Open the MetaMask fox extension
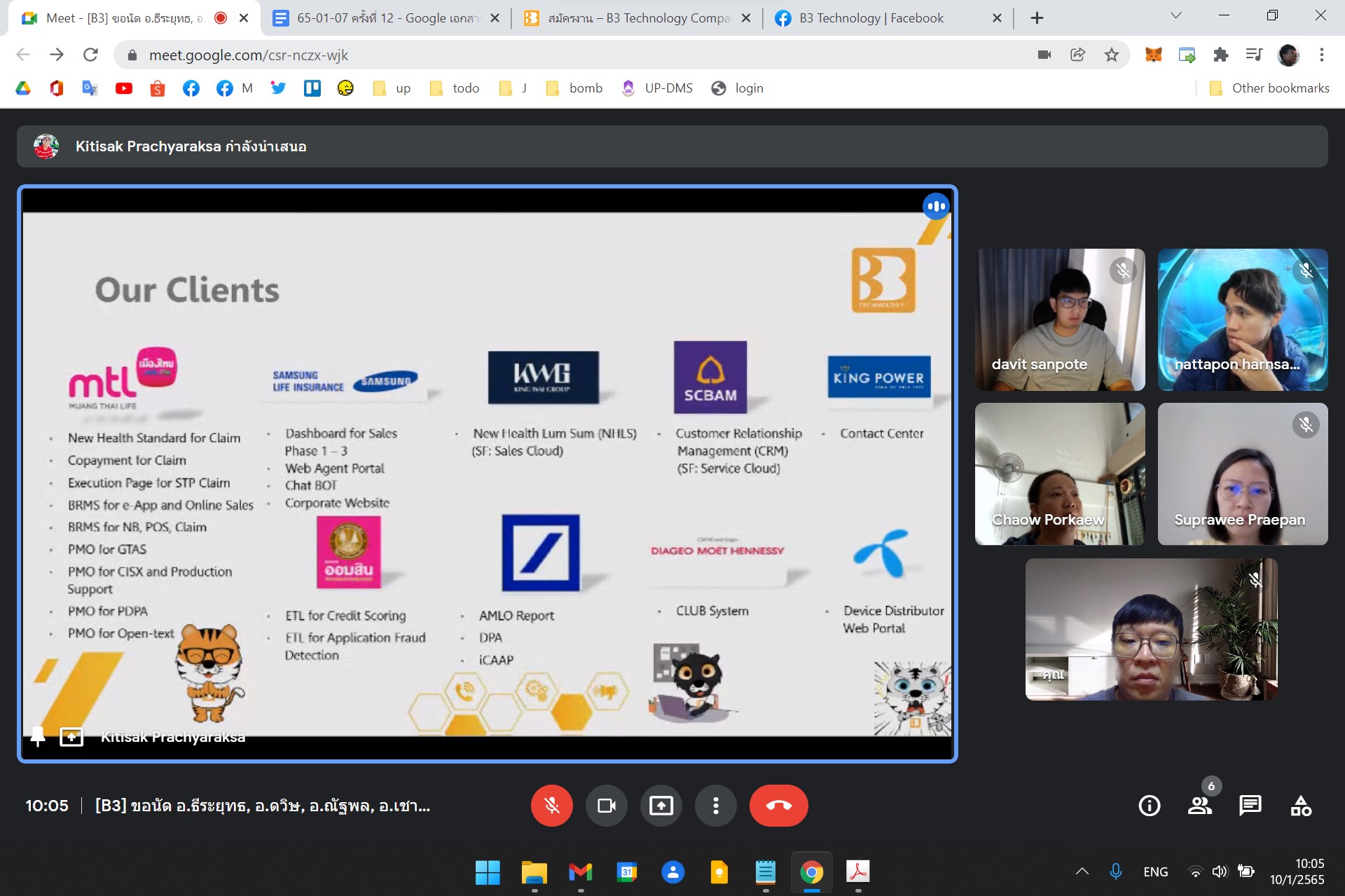Viewport: 1345px width, 896px height. click(x=1153, y=55)
